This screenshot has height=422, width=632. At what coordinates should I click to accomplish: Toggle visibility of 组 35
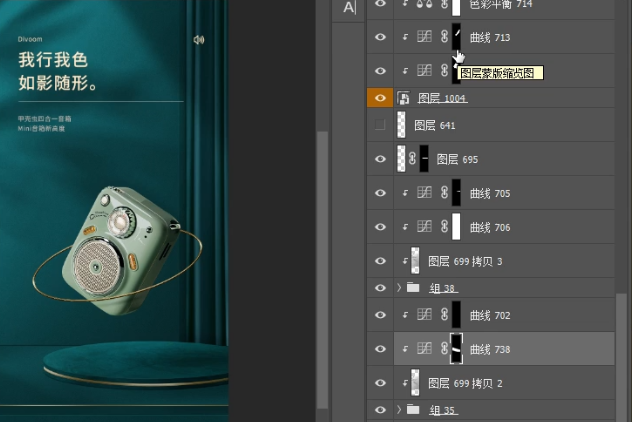380,410
